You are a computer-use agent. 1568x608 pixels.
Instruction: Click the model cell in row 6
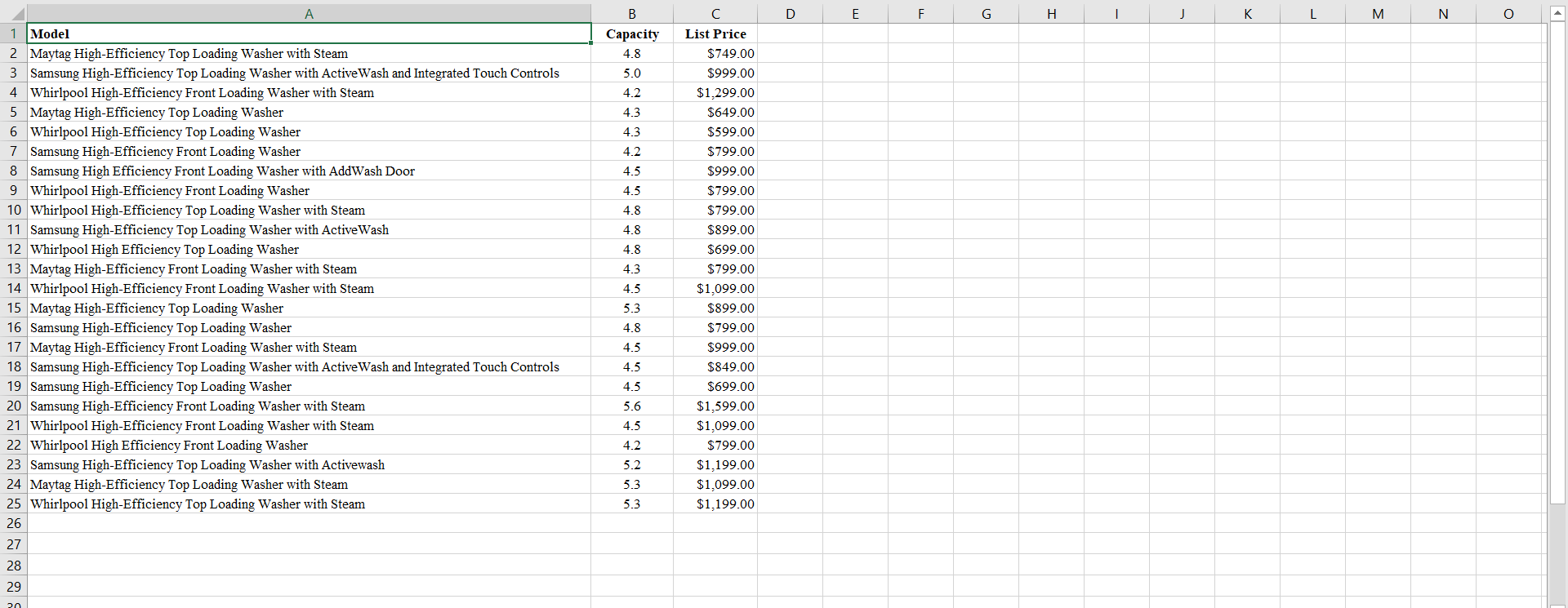pyautogui.click(x=309, y=131)
